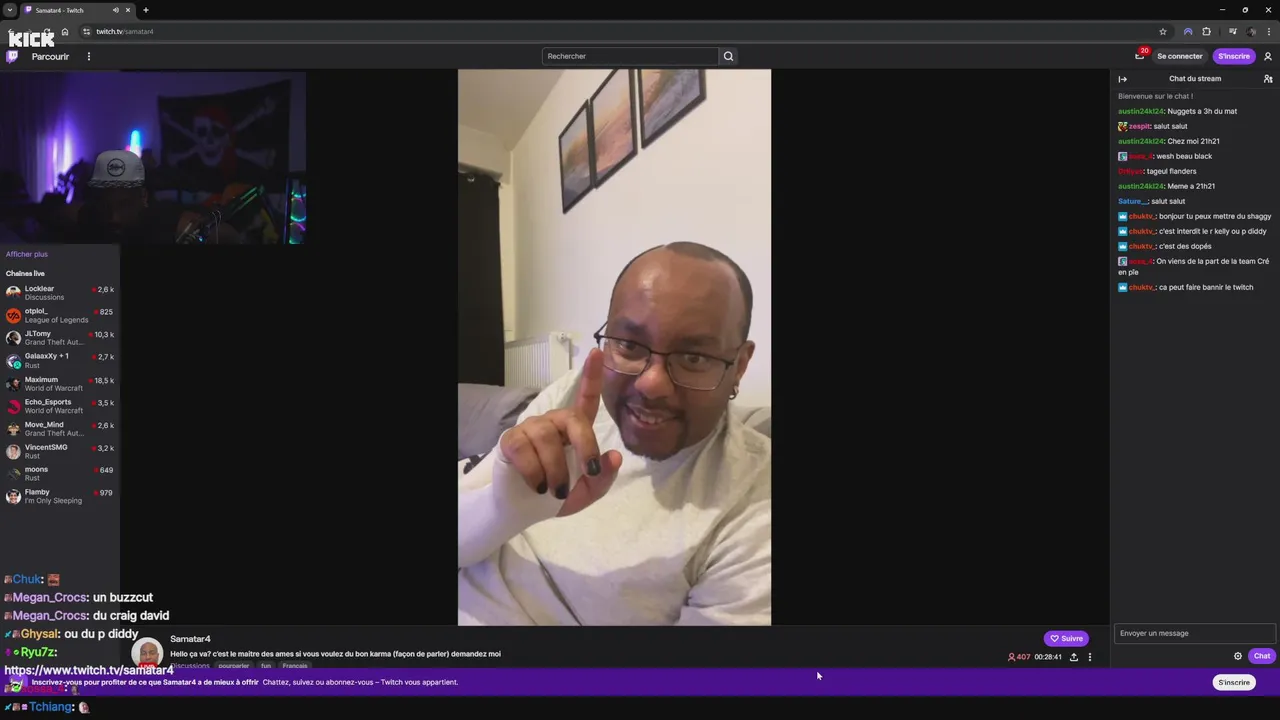Open Chrome three-dot menu
Viewport: 1280px width, 720px height.
click(x=1270, y=31)
